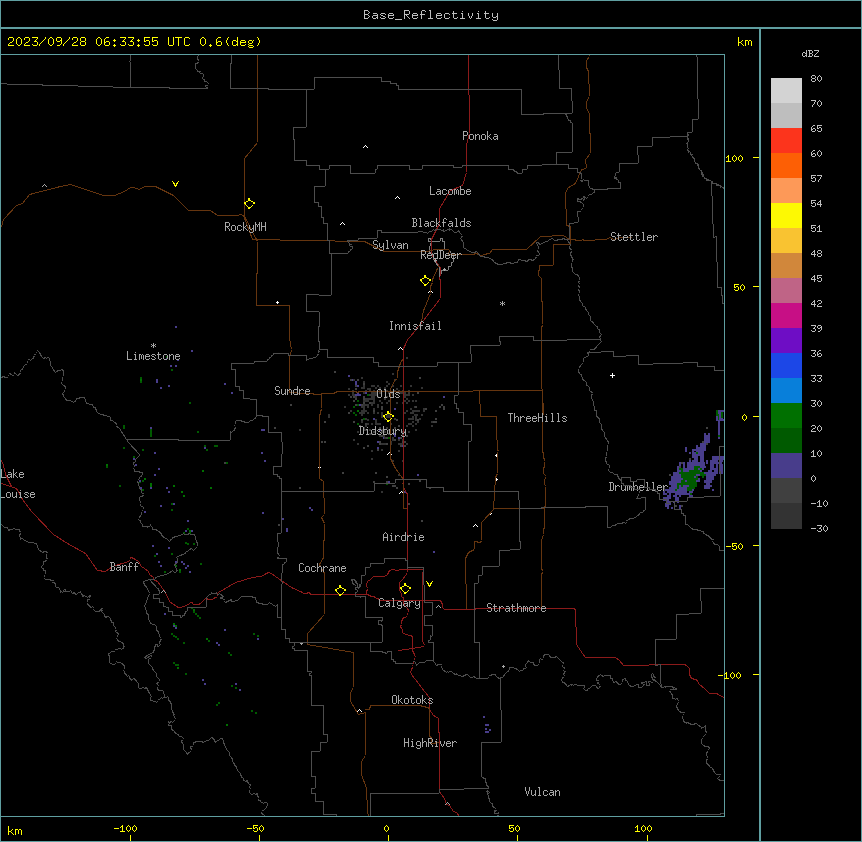Select the bright green 20-30 dBZ swatch

click(786, 416)
